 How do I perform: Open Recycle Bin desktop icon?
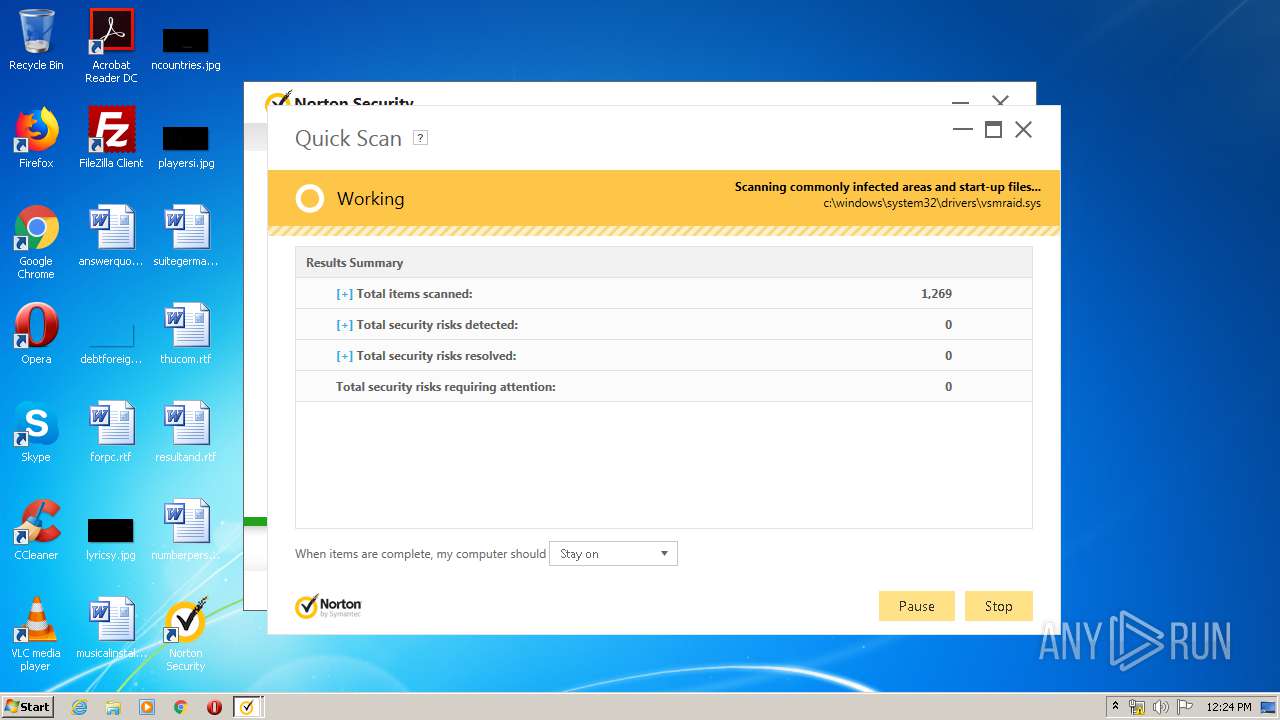(36, 41)
